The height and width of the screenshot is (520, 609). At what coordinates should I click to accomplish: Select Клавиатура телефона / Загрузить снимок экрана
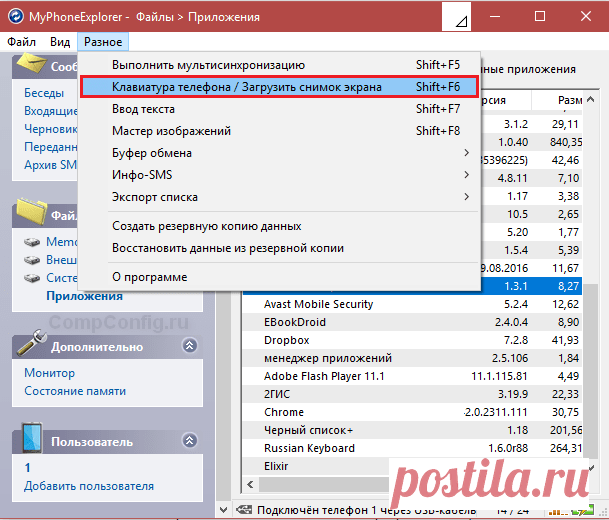point(279,87)
